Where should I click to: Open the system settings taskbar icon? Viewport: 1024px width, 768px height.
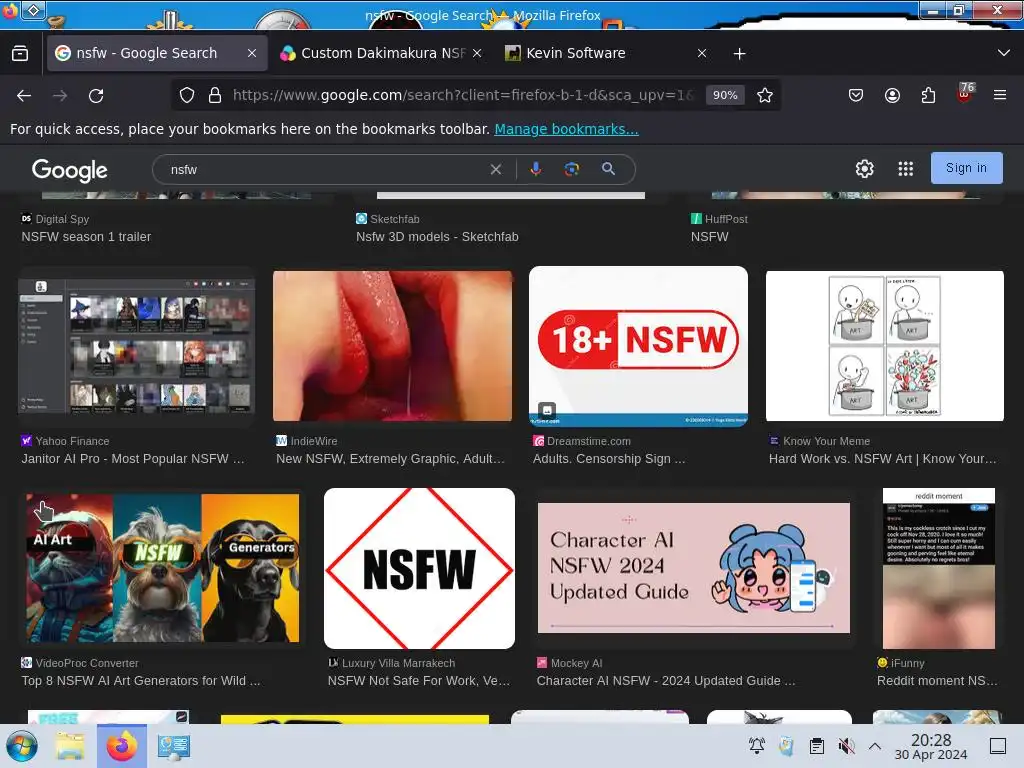pos(174,746)
